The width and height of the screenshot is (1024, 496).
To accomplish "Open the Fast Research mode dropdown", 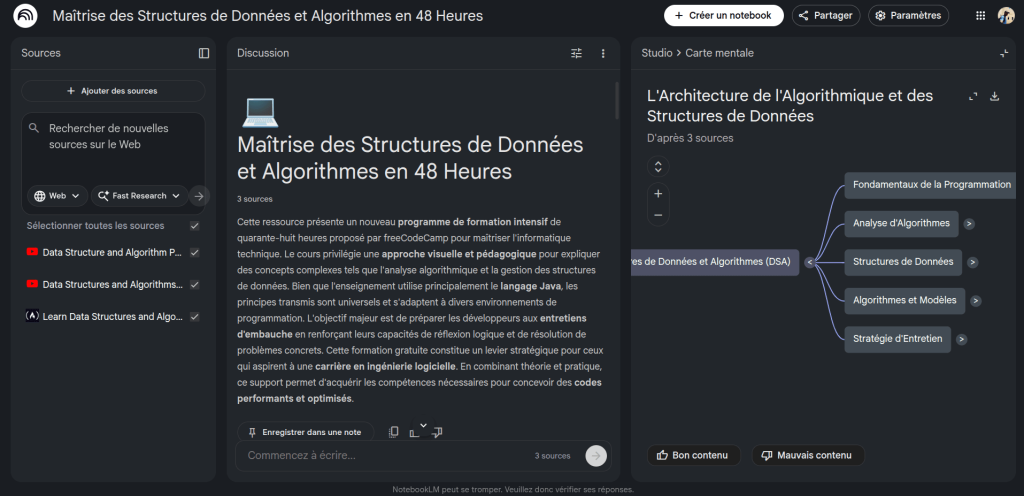I will 140,196.
